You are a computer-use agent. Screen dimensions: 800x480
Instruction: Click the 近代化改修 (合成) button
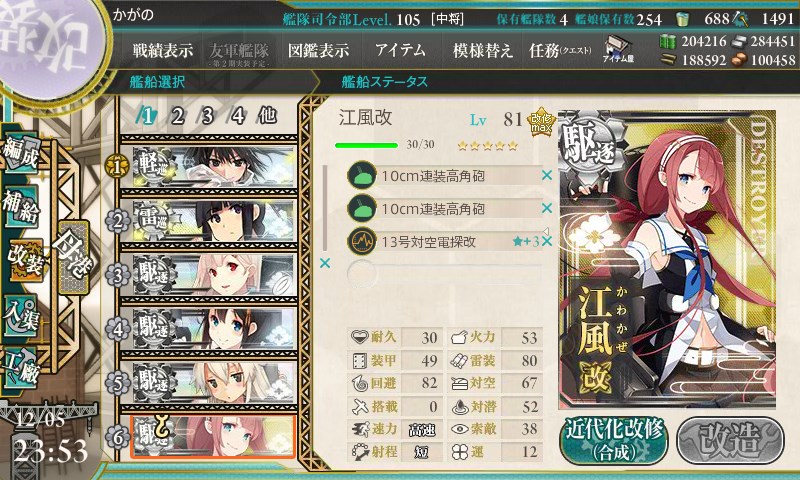(614, 440)
